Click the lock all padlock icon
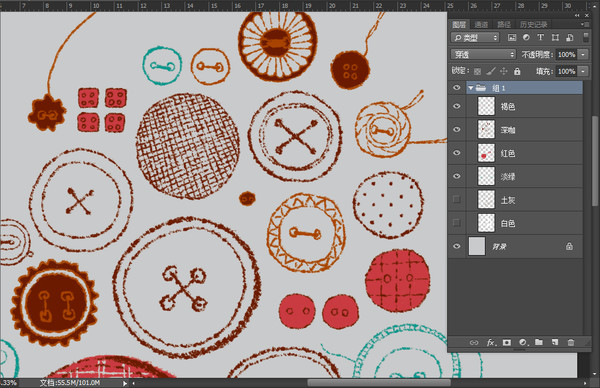Screen dimensions: 600x388 (517, 71)
